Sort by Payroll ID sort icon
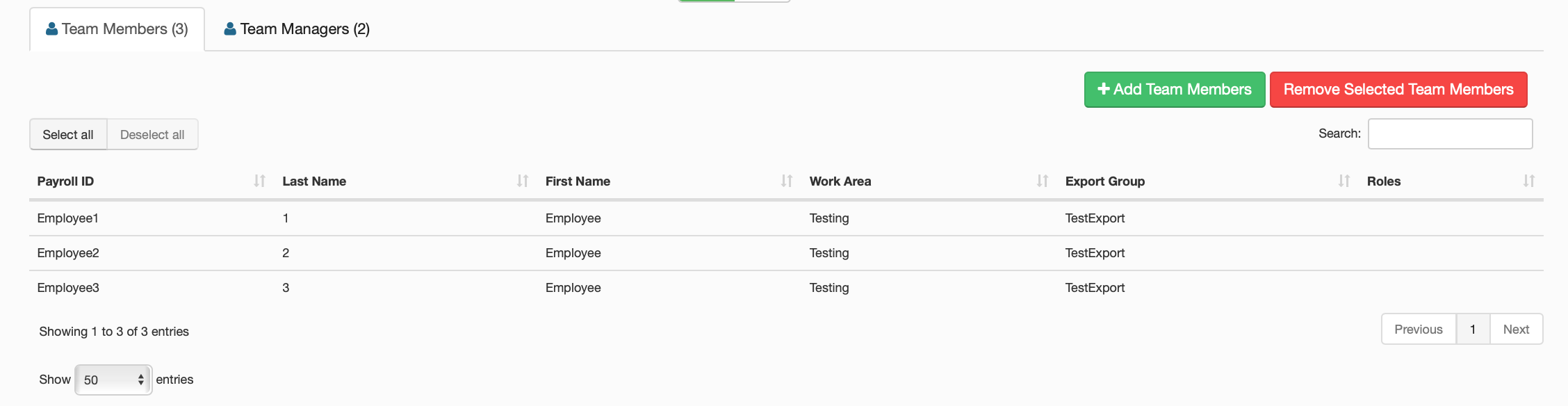 point(259,181)
